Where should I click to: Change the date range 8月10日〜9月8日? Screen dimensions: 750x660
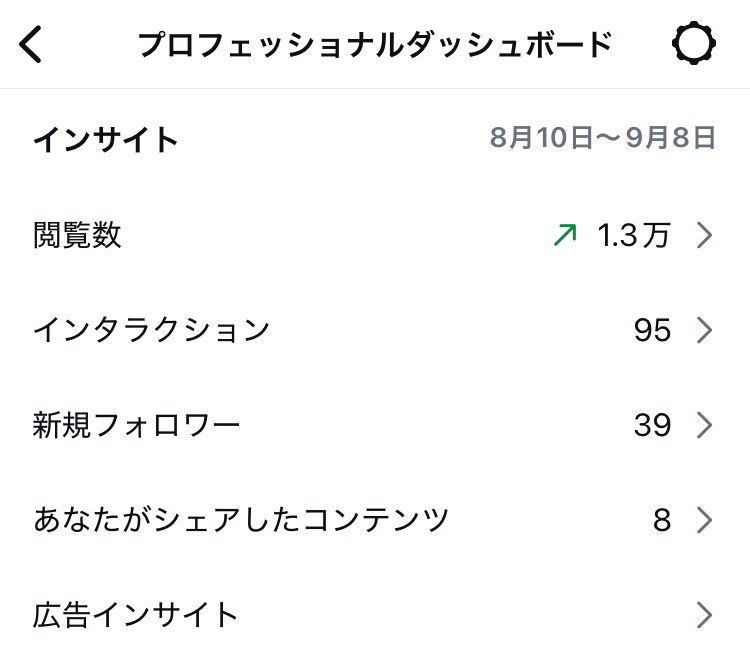click(x=603, y=138)
